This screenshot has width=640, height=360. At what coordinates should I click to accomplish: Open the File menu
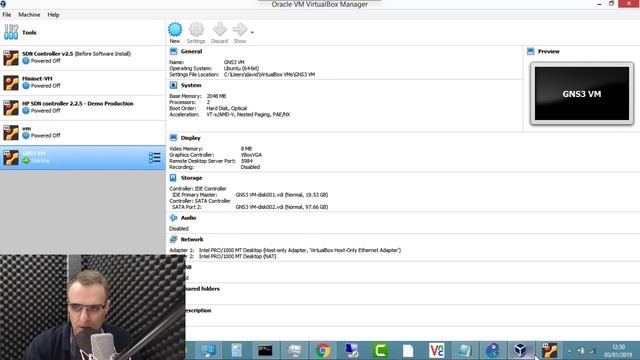point(7,15)
